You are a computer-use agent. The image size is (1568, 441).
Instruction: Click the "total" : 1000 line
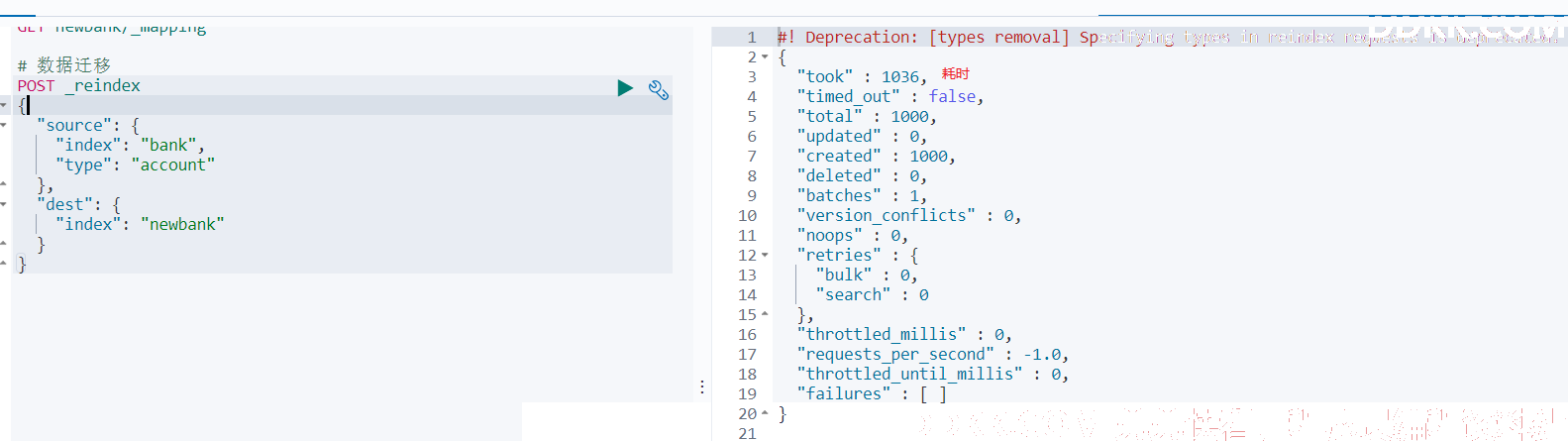click(x=867, y=116)
